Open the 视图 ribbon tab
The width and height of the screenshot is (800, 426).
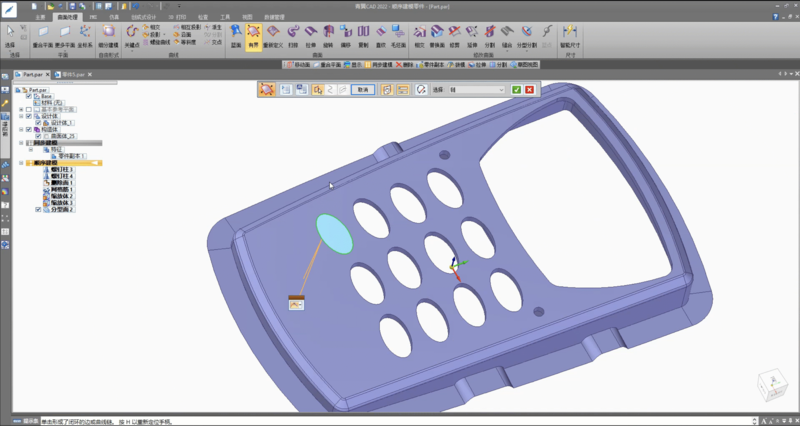pyautogui.click(x=248, y=17)
